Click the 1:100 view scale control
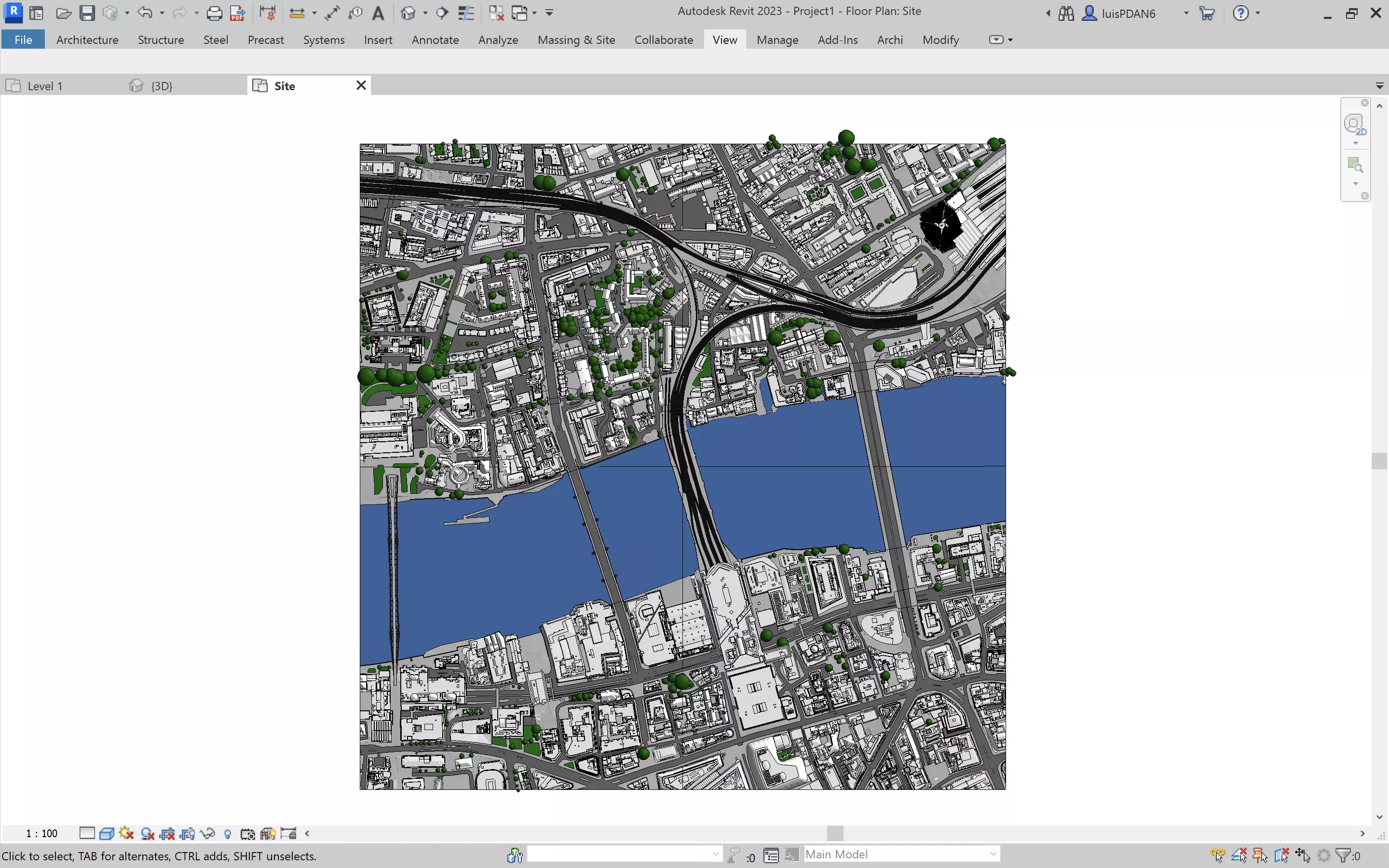 point(41,833)
